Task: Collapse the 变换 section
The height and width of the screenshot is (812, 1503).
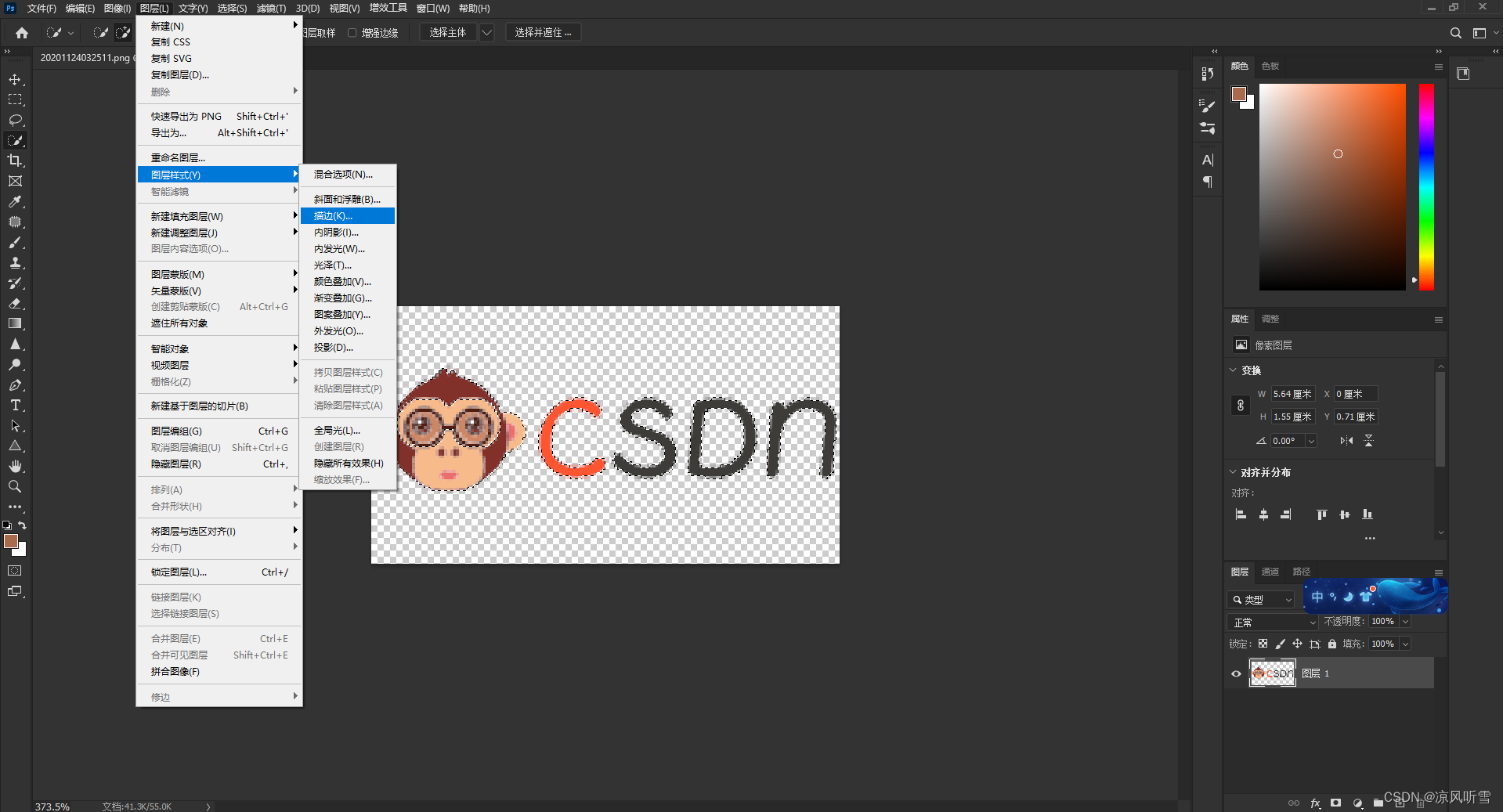Action: [x=1233, y=370]
